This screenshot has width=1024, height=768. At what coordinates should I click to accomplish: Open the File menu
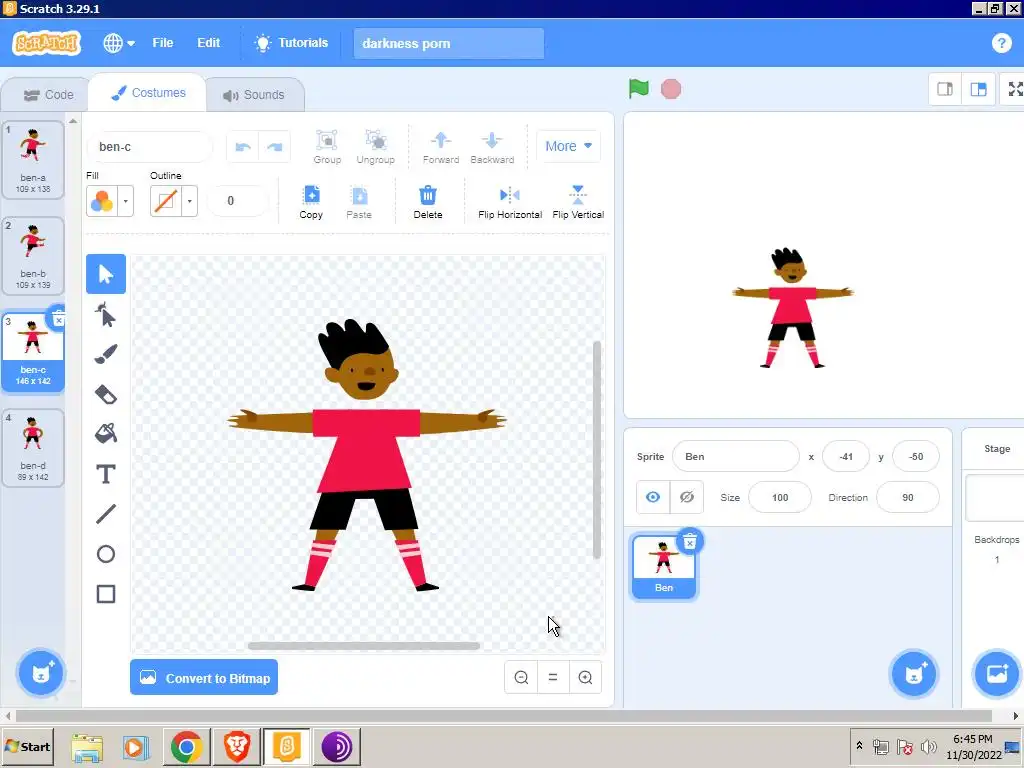[163, 43]
